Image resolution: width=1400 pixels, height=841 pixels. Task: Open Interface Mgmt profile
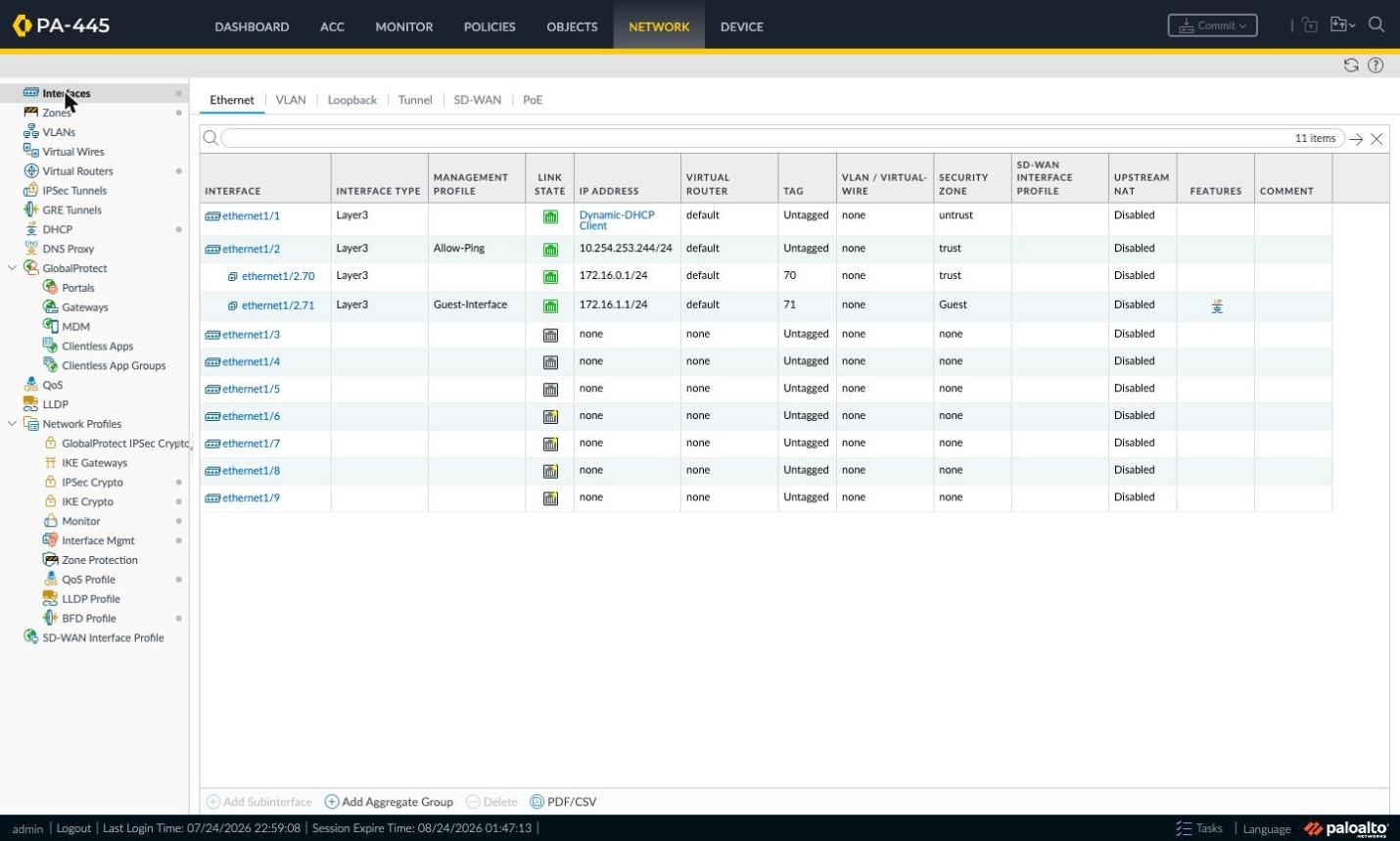98,540
